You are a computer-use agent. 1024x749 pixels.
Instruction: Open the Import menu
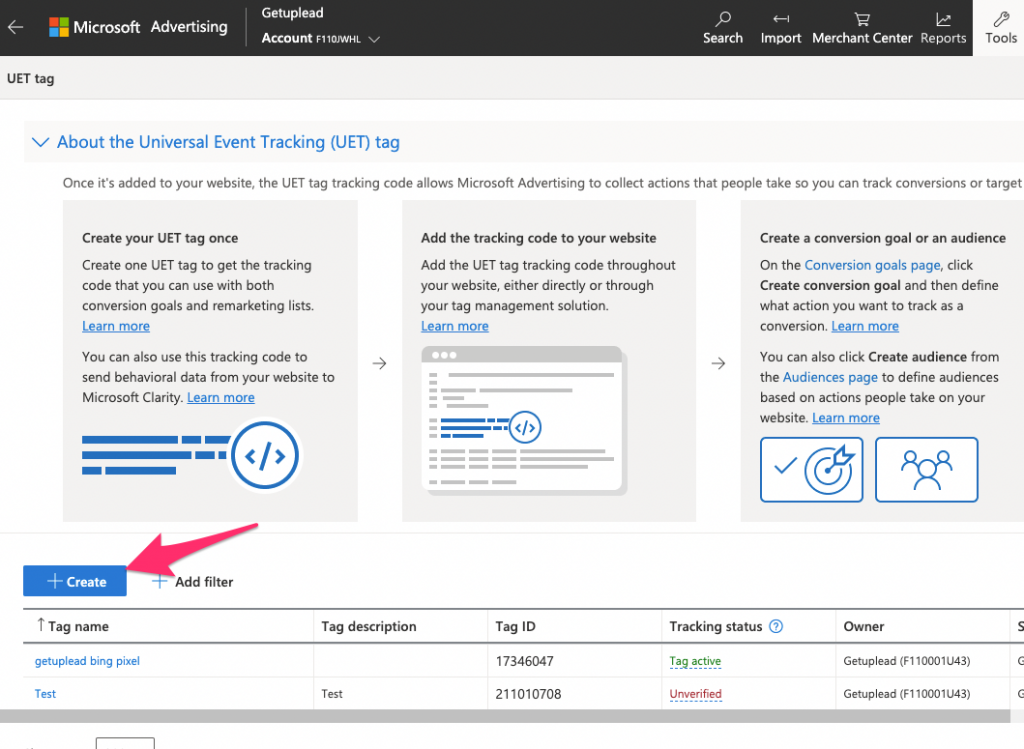780,28
